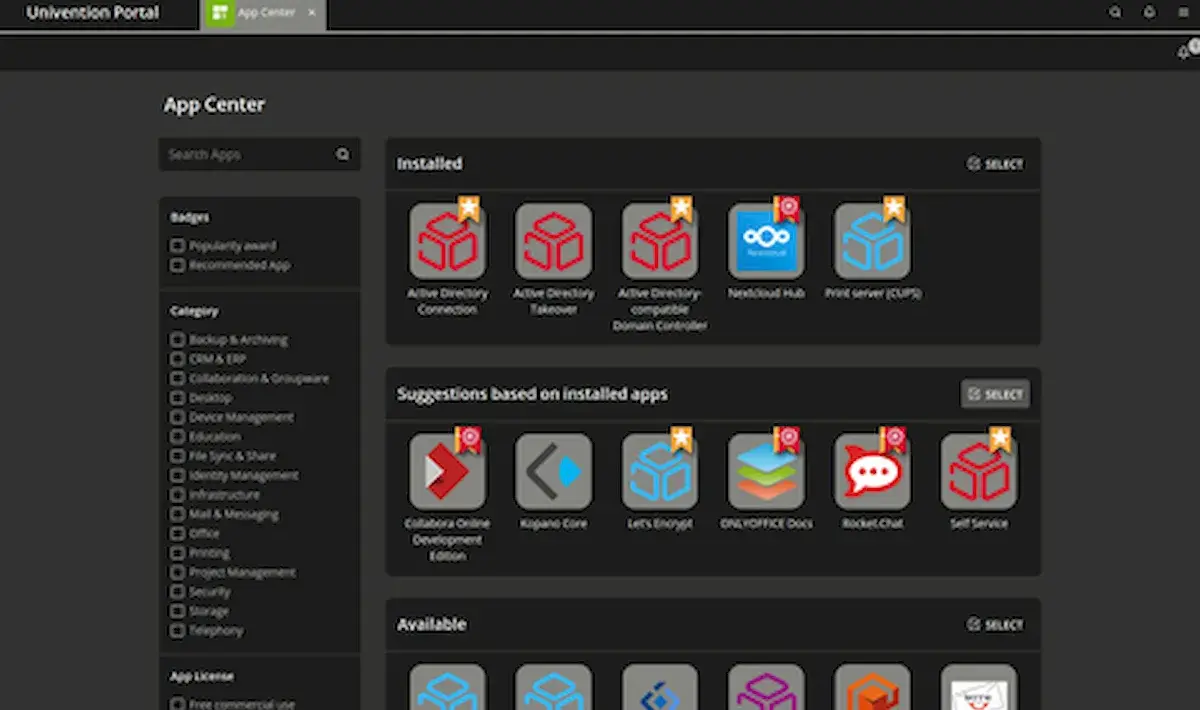1200x710 pixels.
Task: Open the Self Service app icon
Action: (x=979, y=471)
